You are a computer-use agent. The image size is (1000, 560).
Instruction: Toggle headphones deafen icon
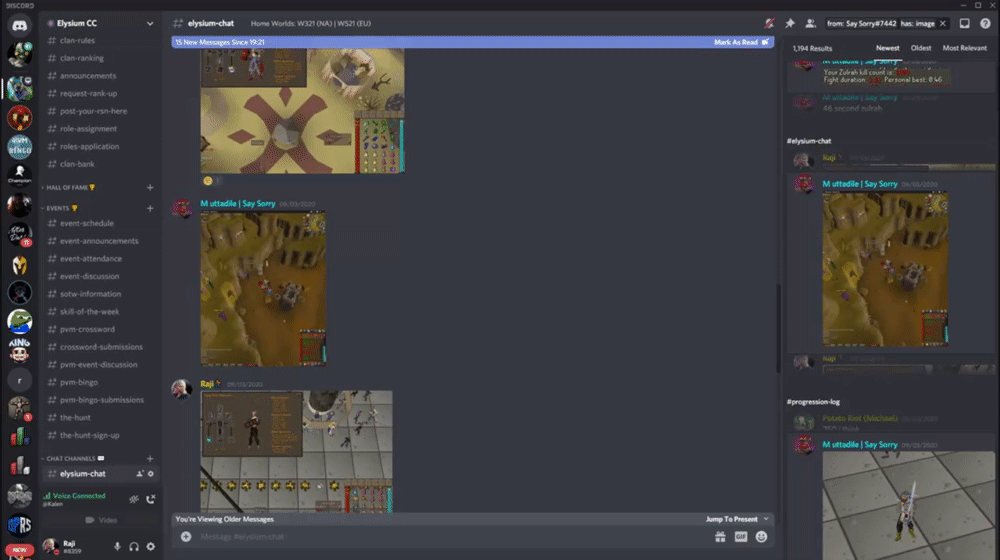click(134, 547)
